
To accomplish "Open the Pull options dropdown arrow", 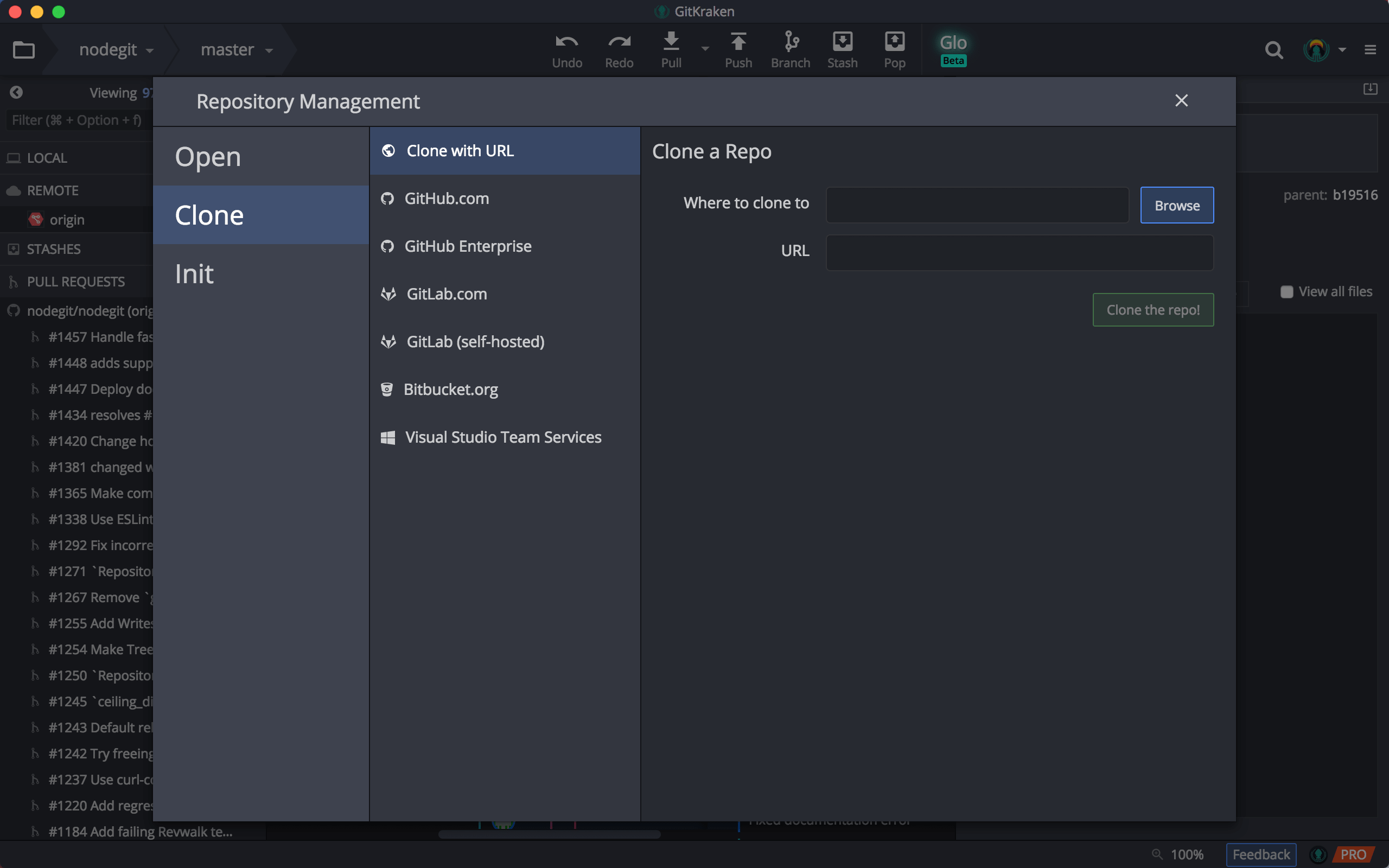I will [705, 49].
